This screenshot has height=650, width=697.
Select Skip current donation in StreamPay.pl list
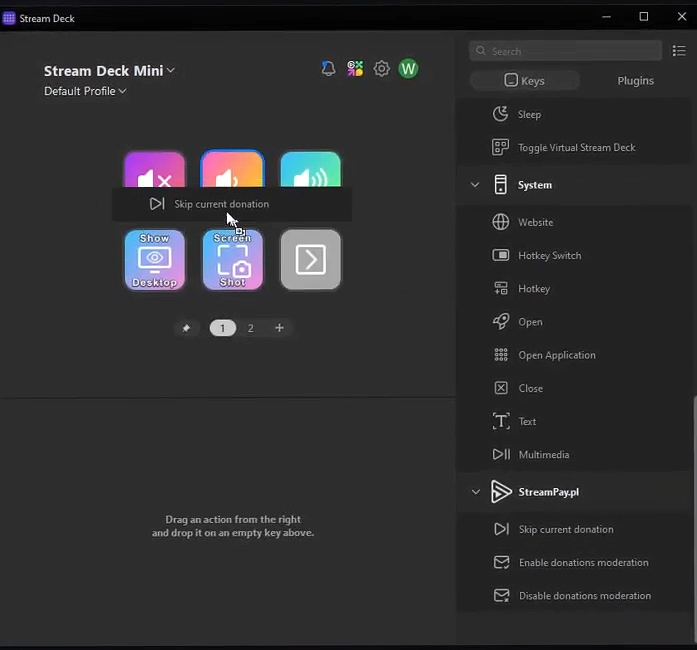point(573,530)
